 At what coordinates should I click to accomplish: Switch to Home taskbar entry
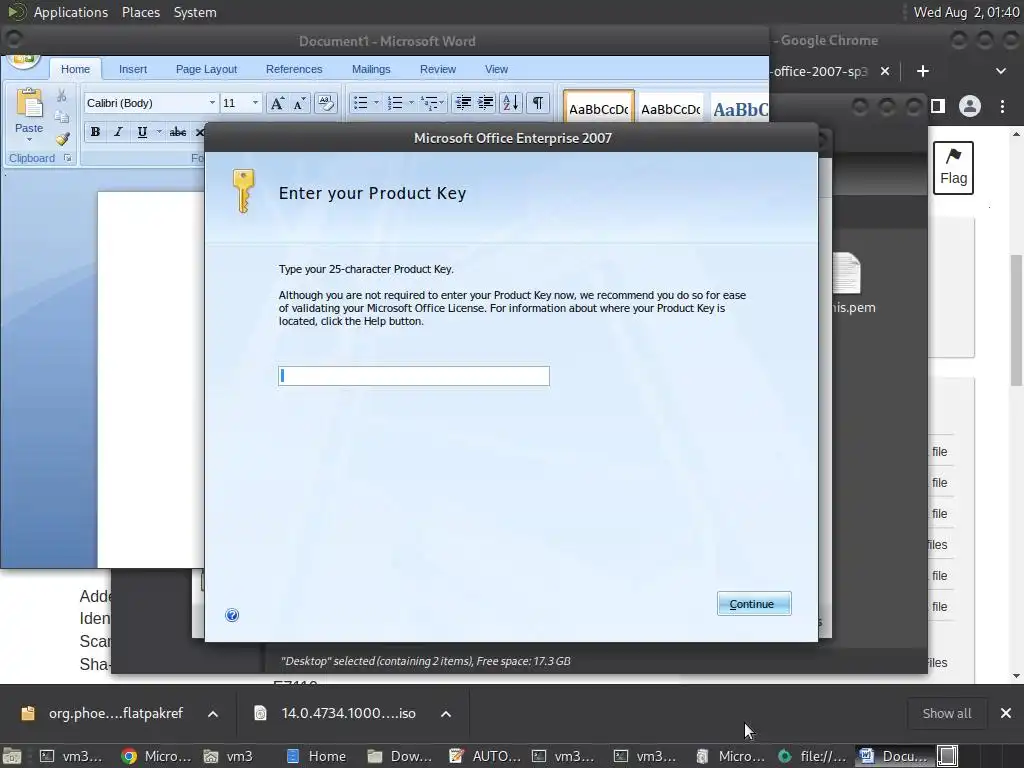pos(316,756)
